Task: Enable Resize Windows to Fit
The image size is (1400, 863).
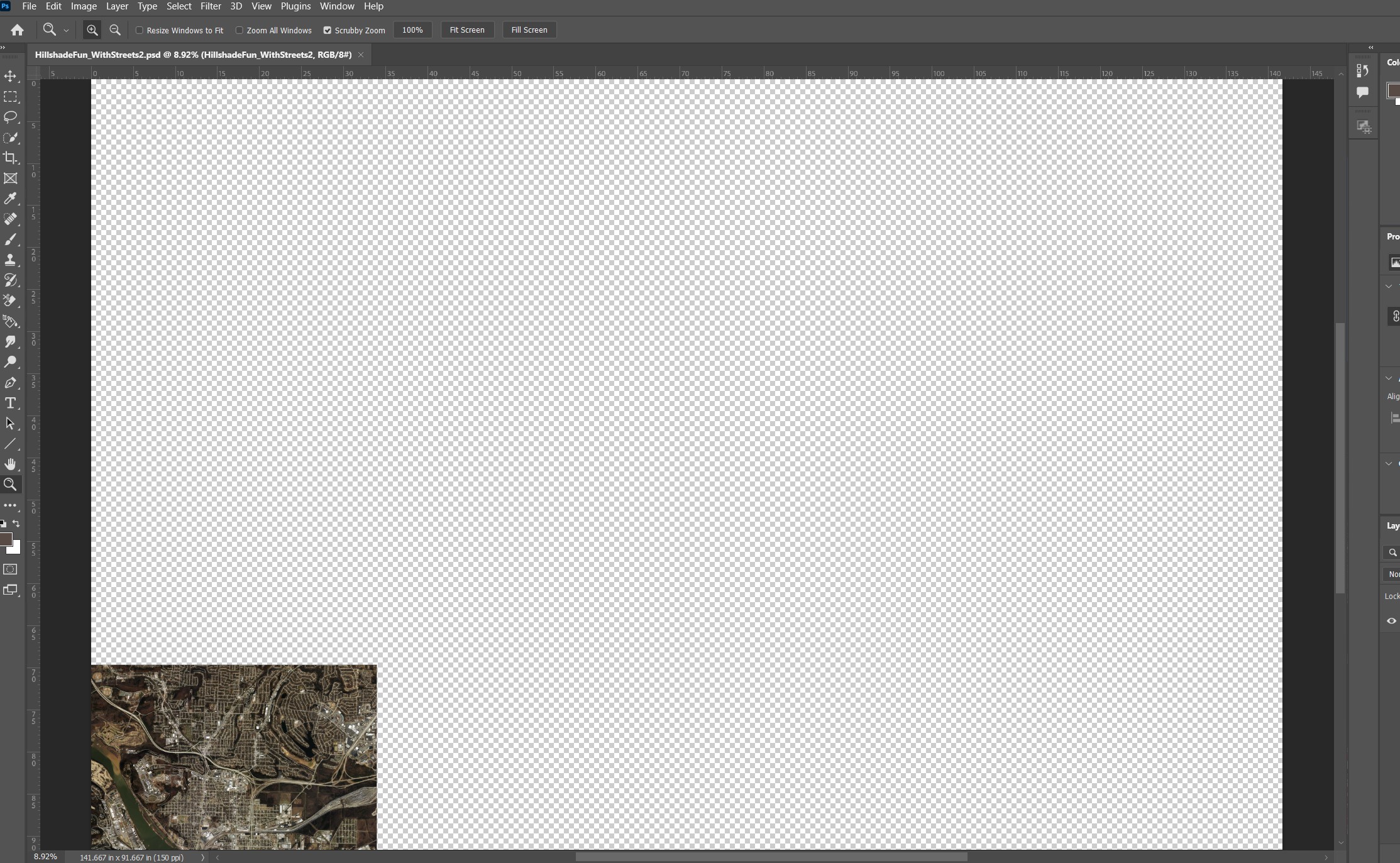Action: tap(139, 30)
